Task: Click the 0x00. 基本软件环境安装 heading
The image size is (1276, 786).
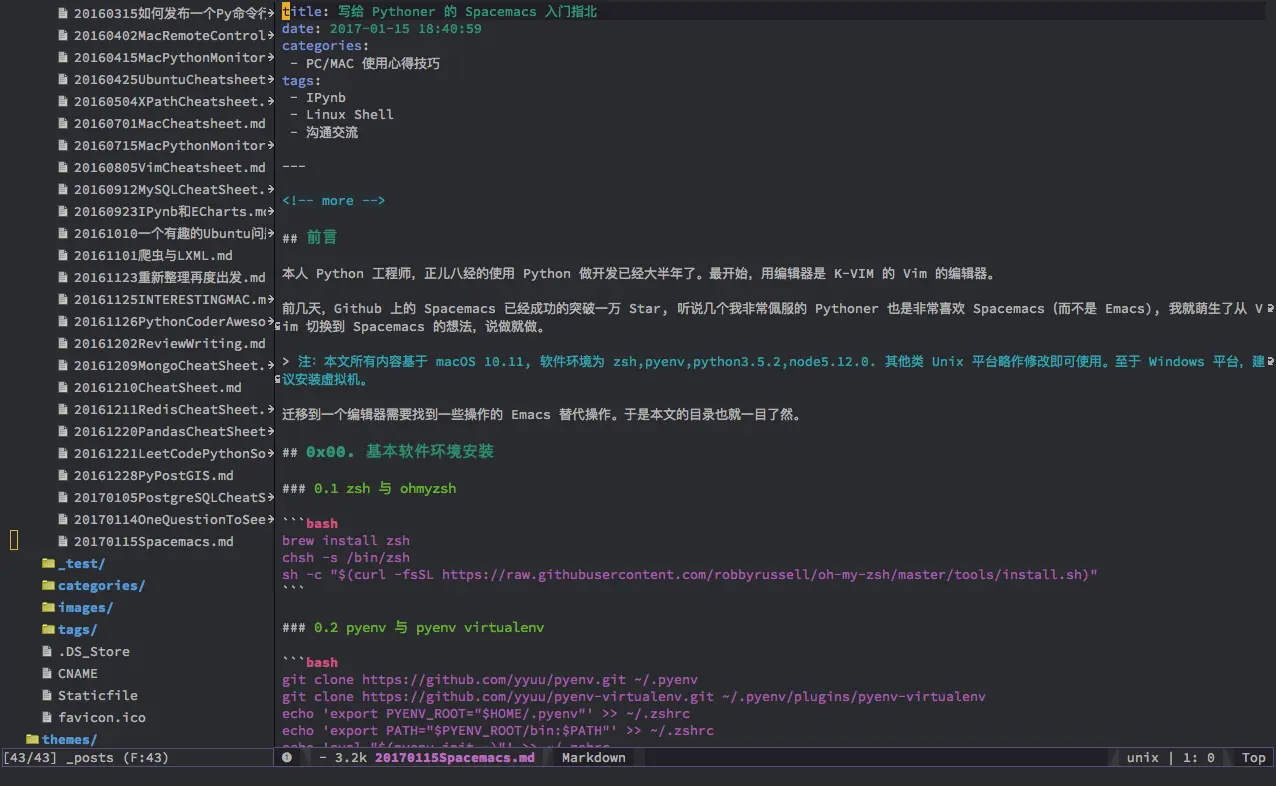Action: [400, 452]
